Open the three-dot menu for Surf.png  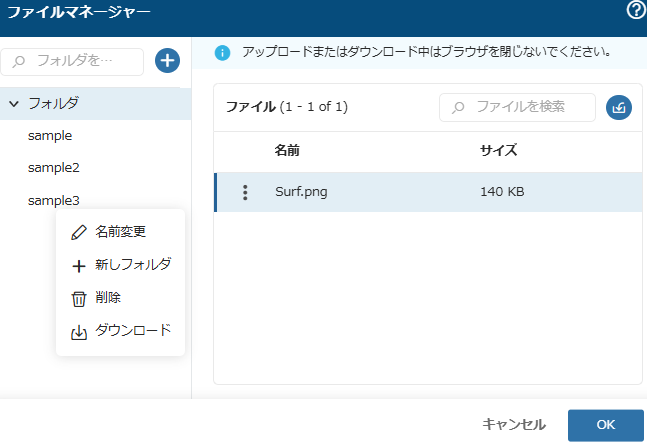pyautogui.click(x=245, y=192)
